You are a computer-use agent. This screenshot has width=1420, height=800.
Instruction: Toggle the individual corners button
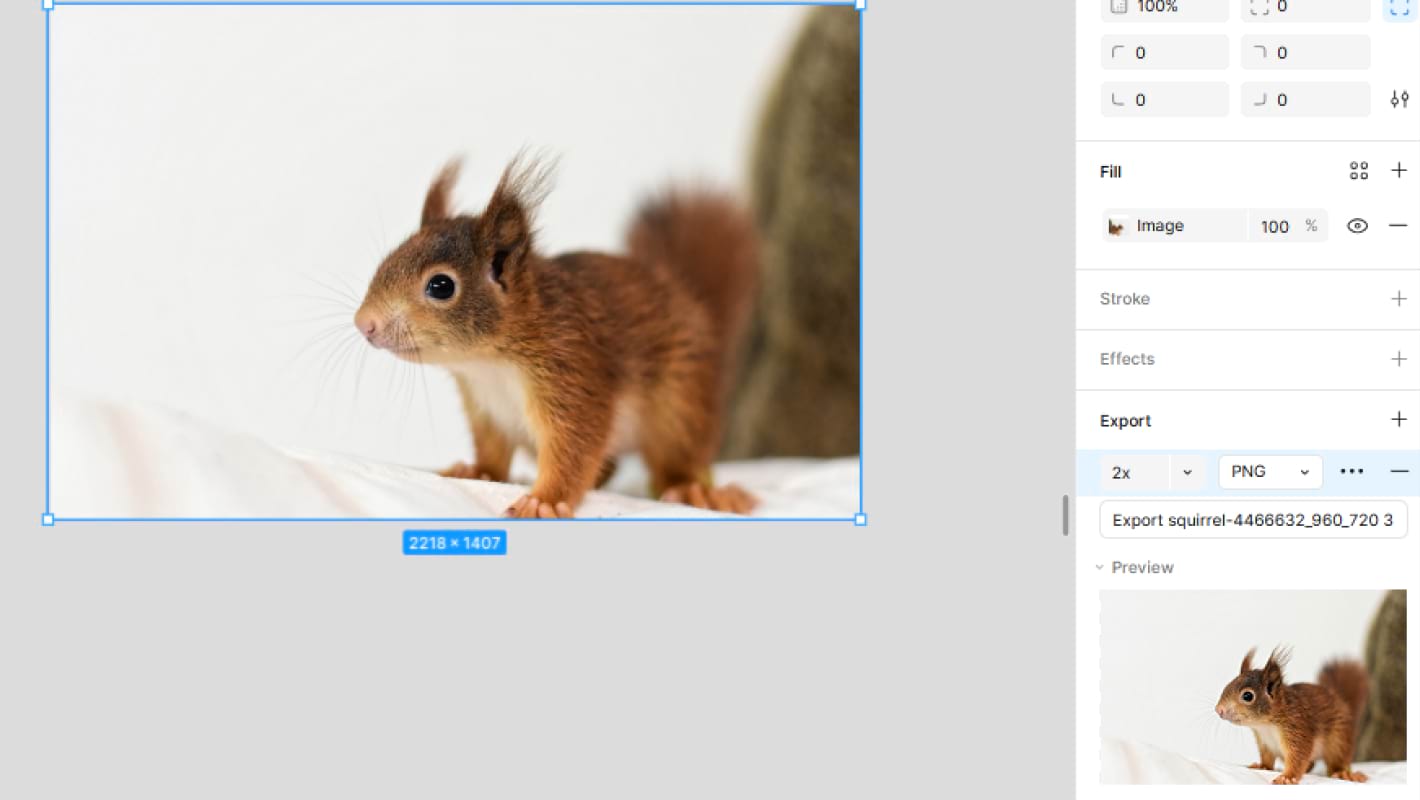tap(1398, 8)
